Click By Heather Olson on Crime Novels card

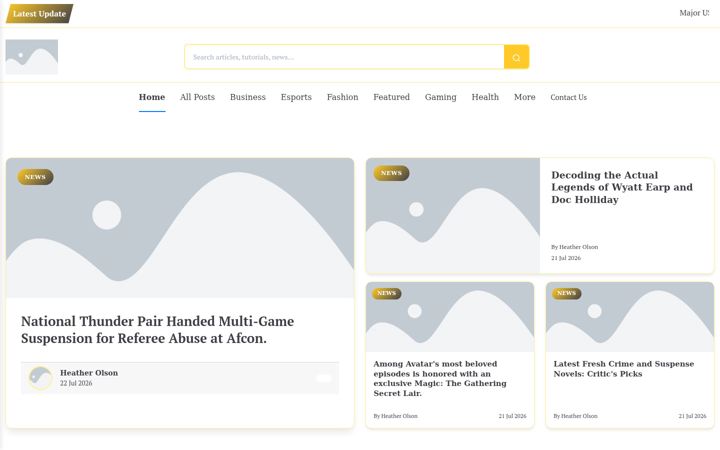tap(575, 416)
